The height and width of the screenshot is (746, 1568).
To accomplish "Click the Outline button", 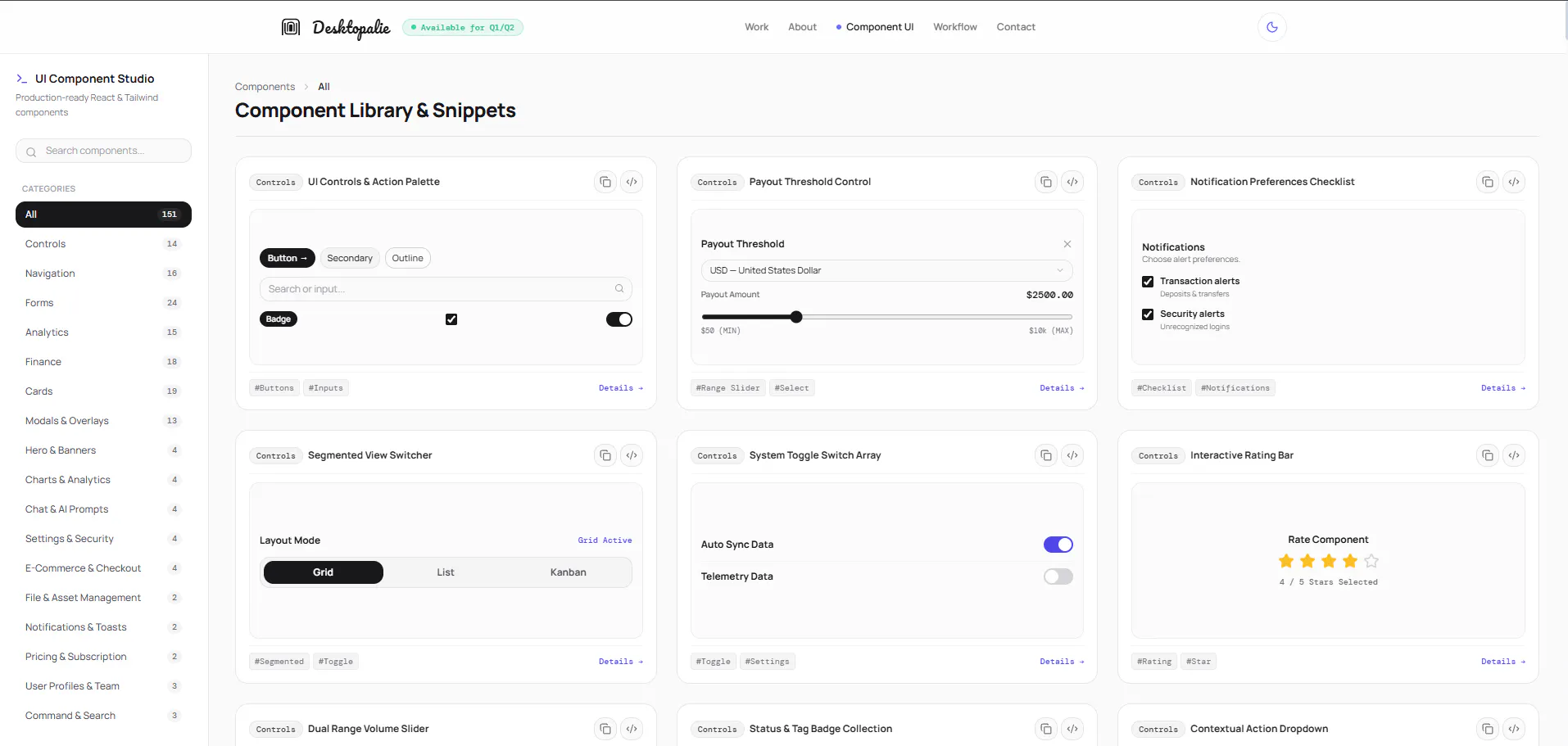I will coord(407,258).
